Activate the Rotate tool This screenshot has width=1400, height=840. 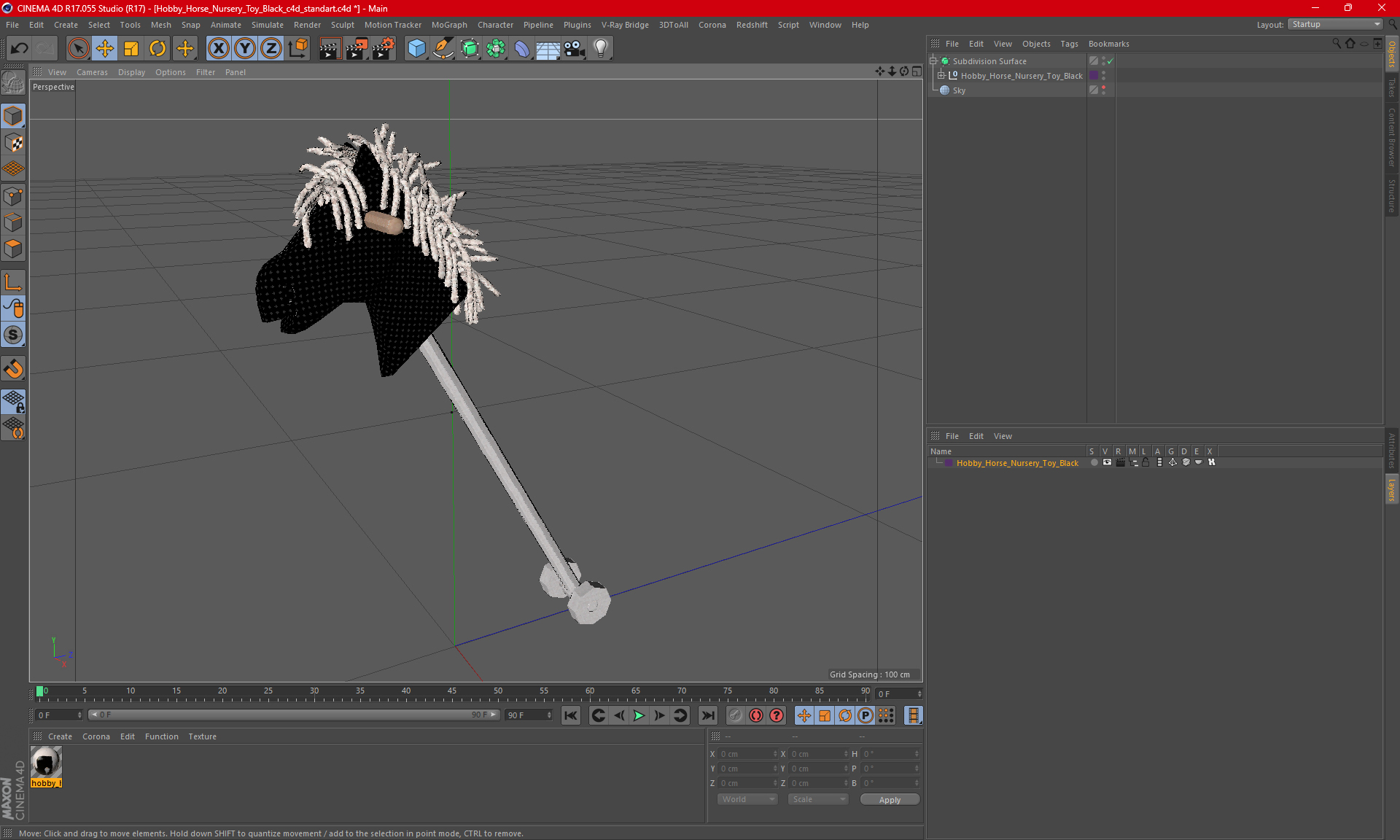157,48
